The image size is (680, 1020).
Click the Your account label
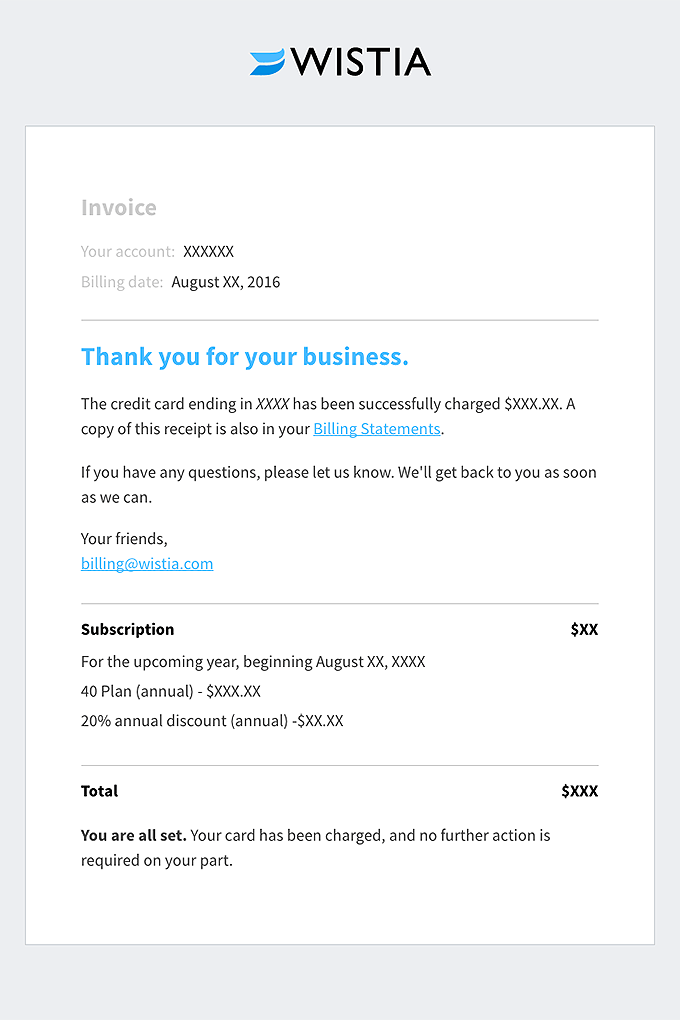pos(128,252)
